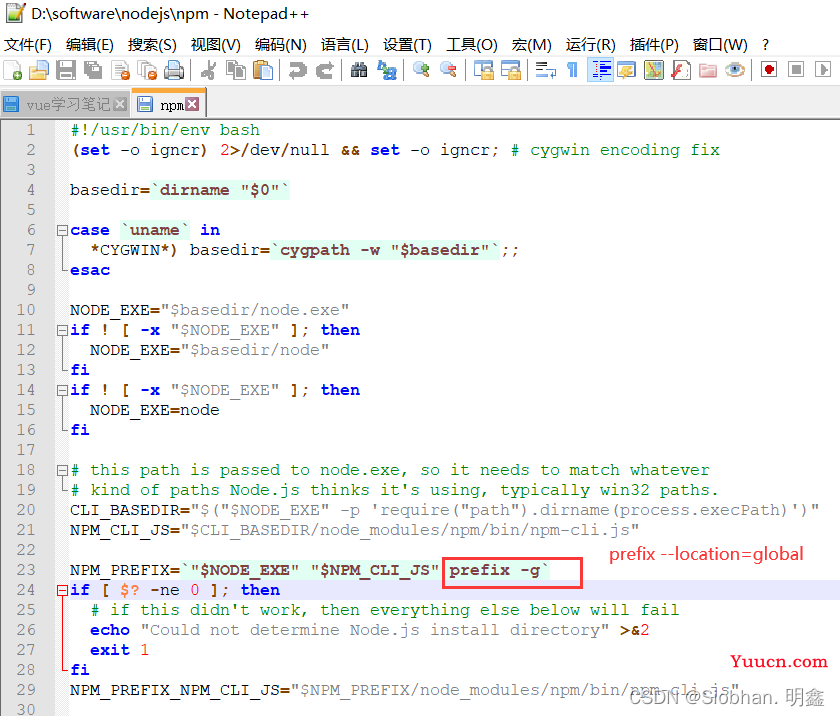Stop macro recording square icon

796,70
